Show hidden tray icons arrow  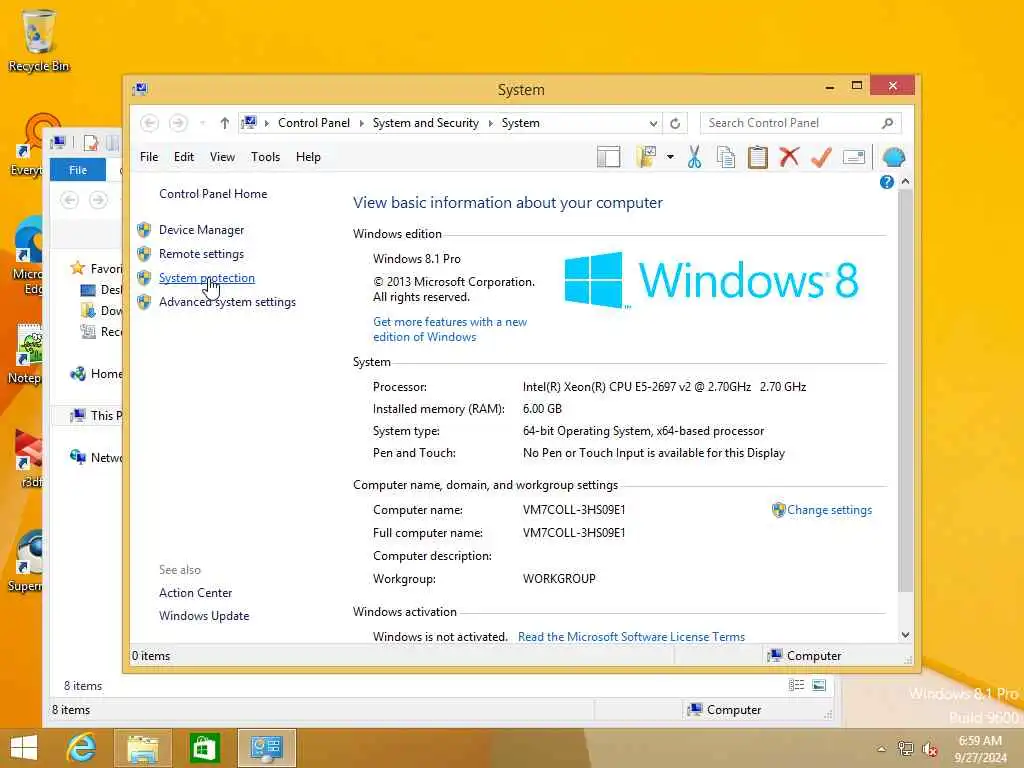pos(881,749)
